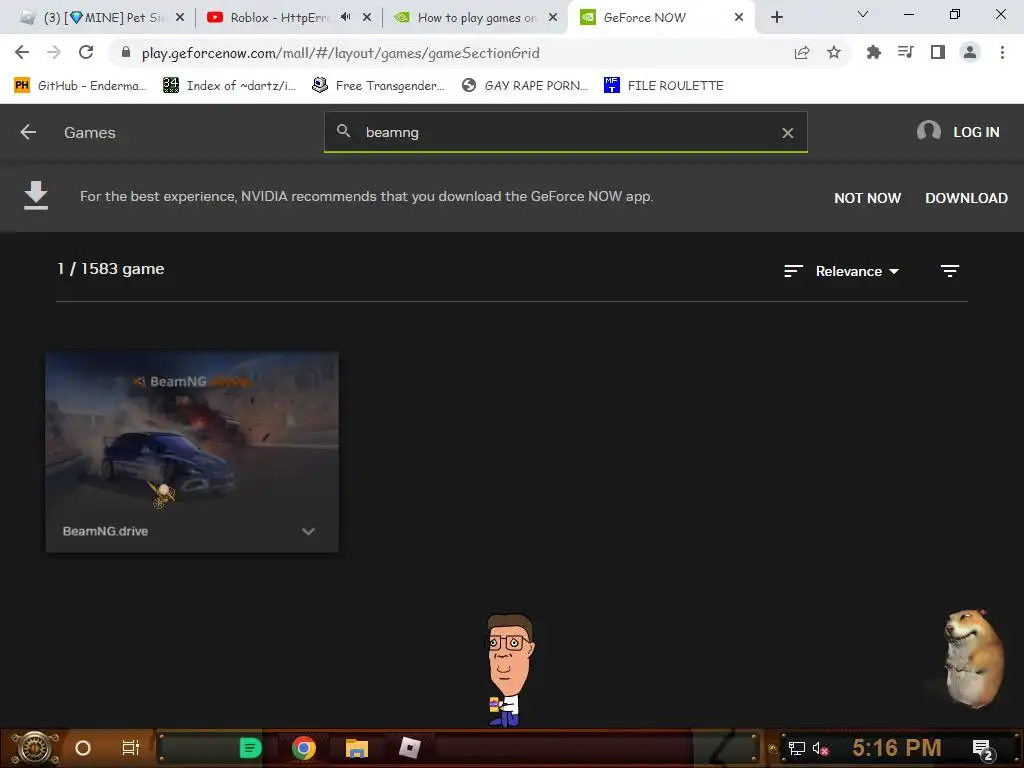Open the 'Index of ~dartz' bookmark
1024x768 pixels.
pyautogui.click(x=229, y=86)
